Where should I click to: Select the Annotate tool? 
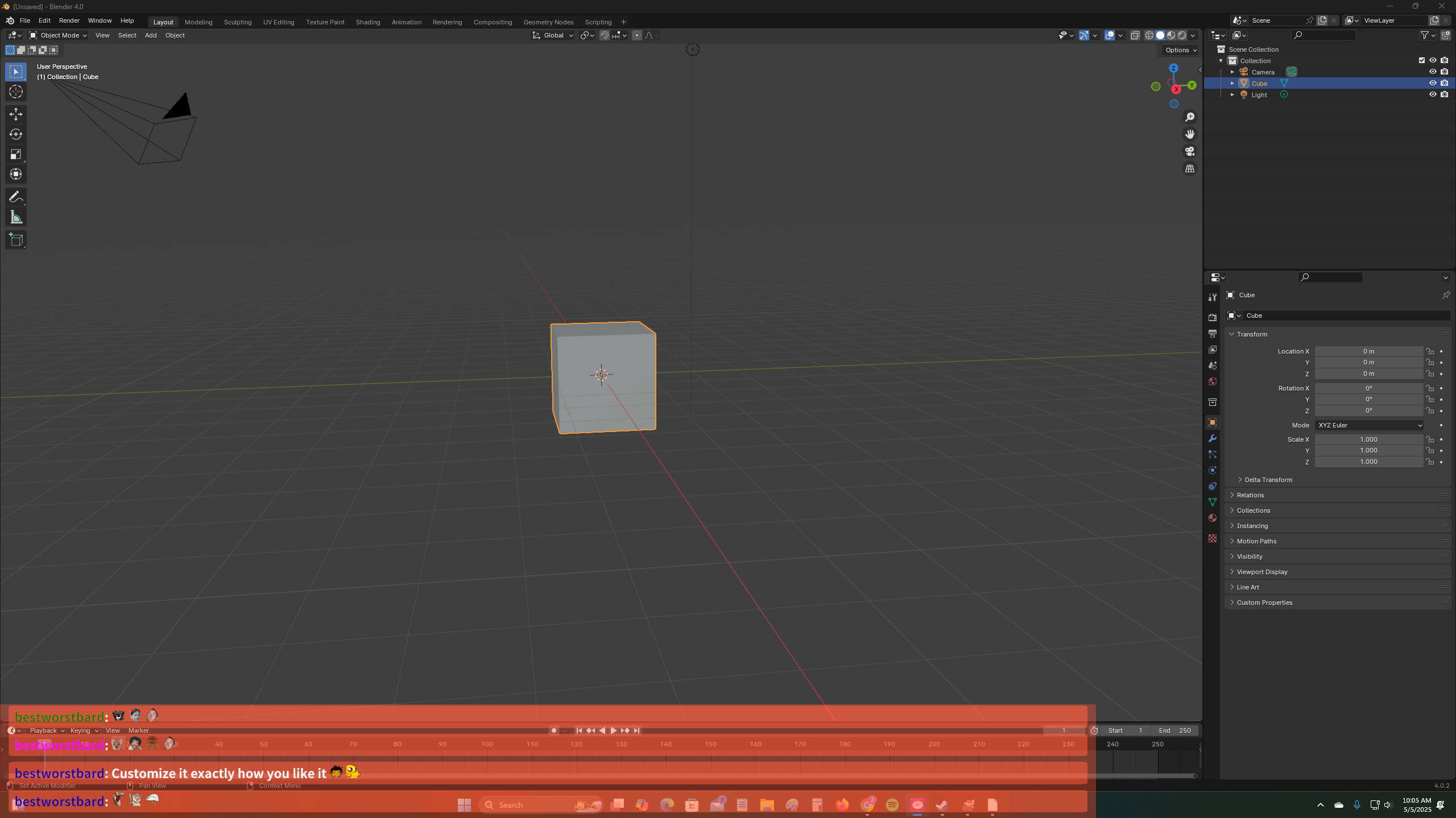[15, 197]
